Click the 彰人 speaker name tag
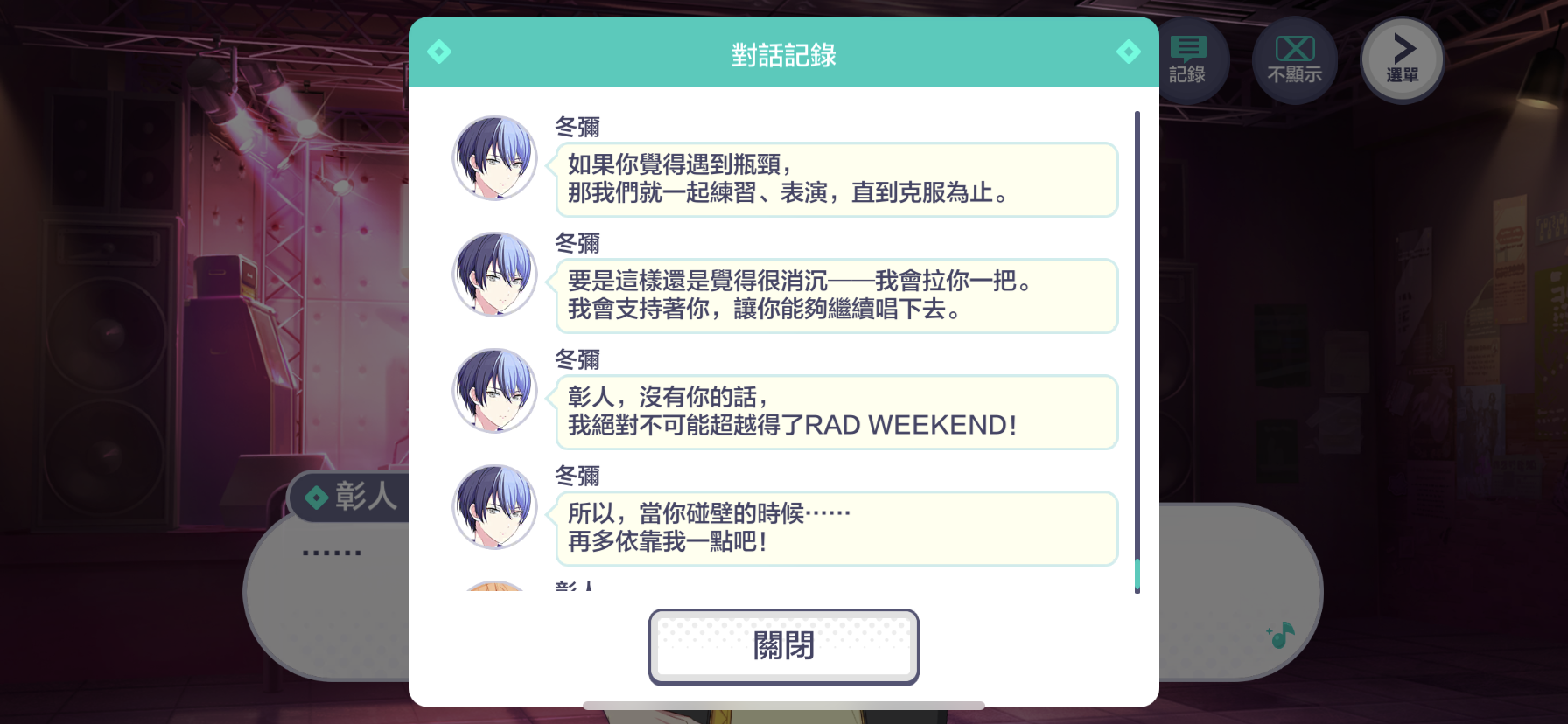 350,497
